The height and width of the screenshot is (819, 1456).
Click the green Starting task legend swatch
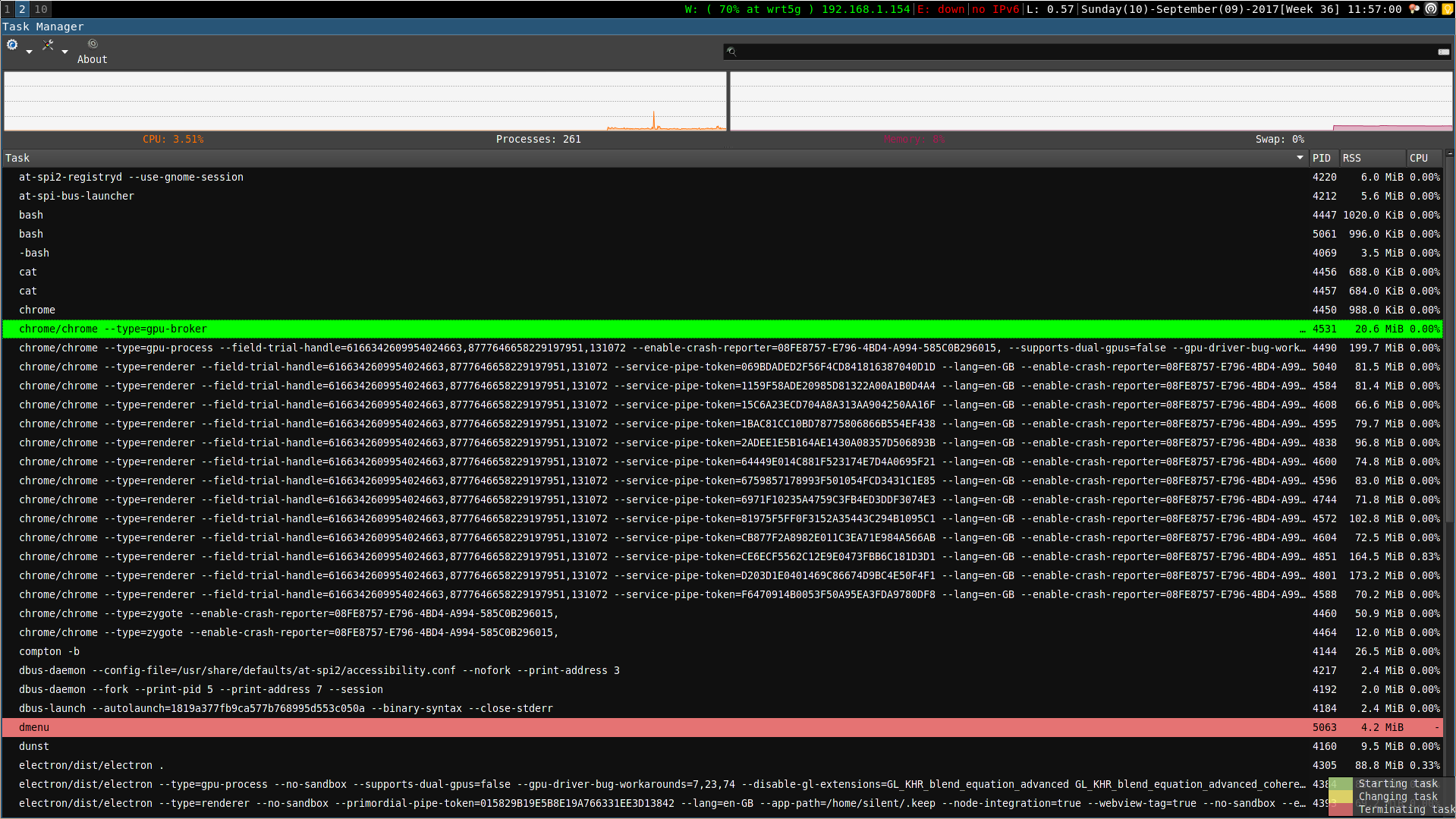pyautogui.click(x=1341, y=783)
